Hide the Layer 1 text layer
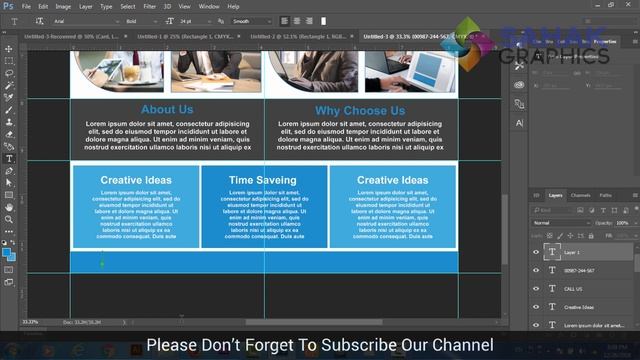Screen dimensions: 640x360 pos(536,252)
